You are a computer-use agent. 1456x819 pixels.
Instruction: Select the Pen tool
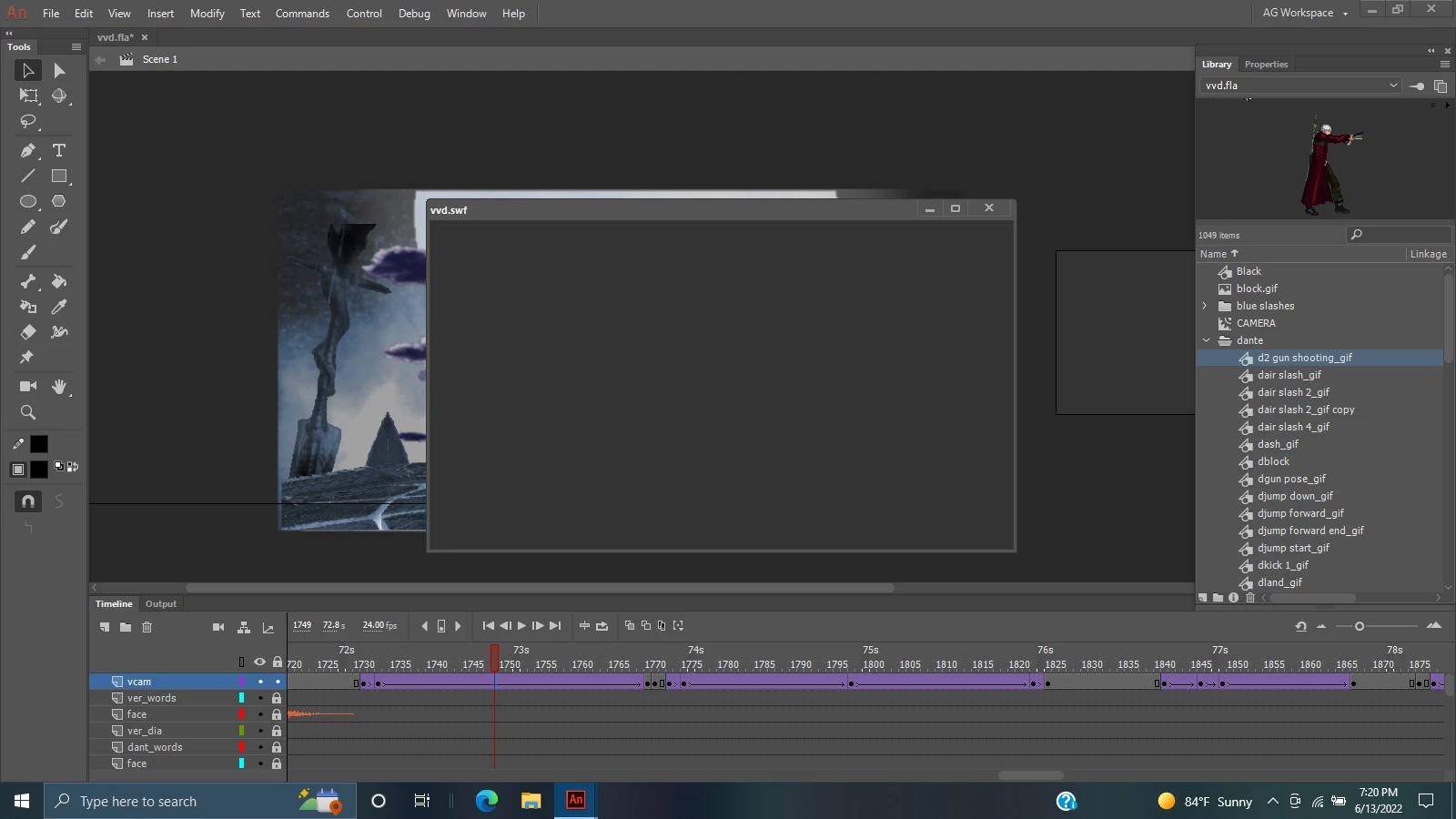pyautogui.click(x=28, y=150)
